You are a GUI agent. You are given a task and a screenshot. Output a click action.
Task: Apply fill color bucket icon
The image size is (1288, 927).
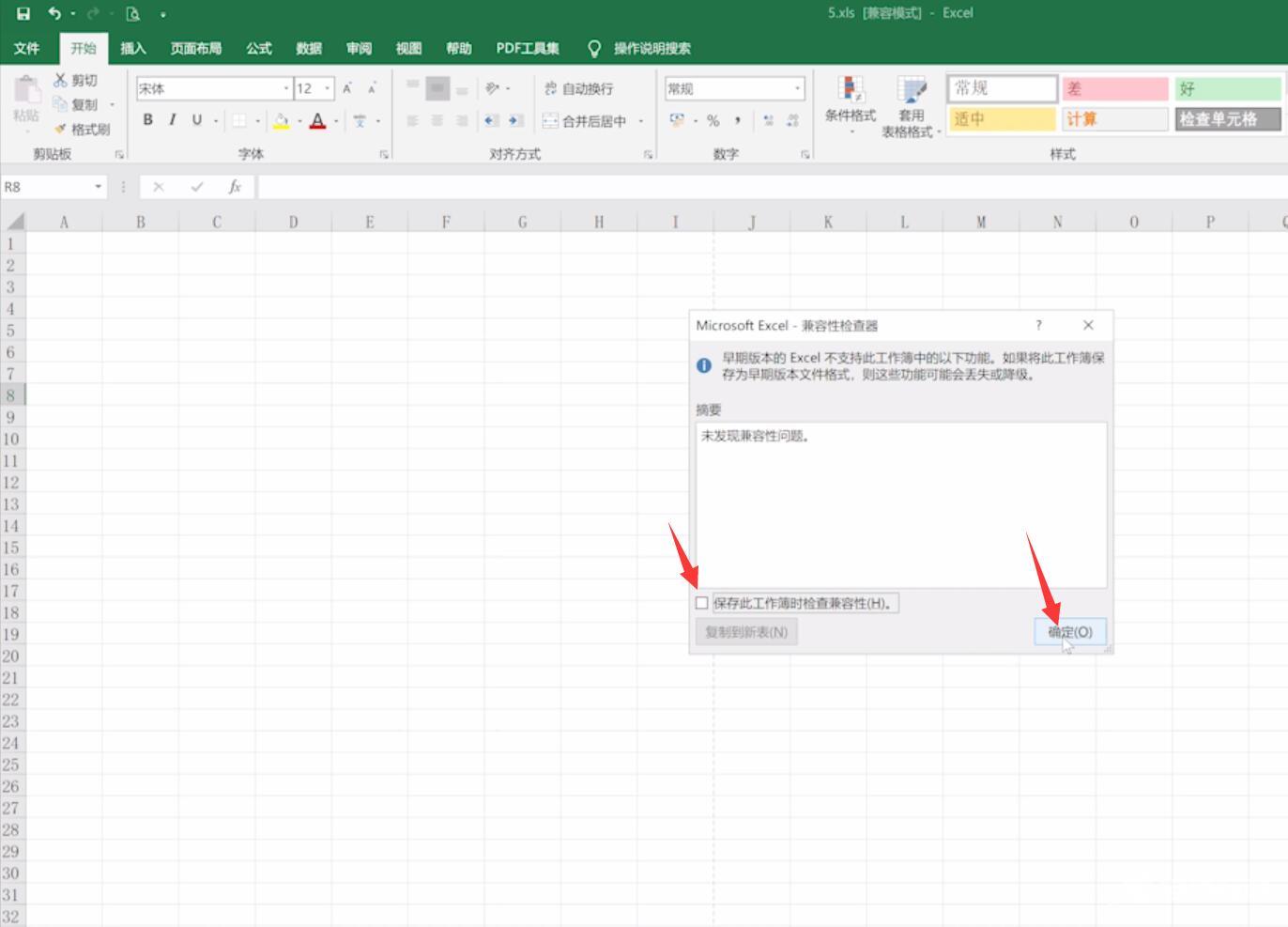[281, 120]
